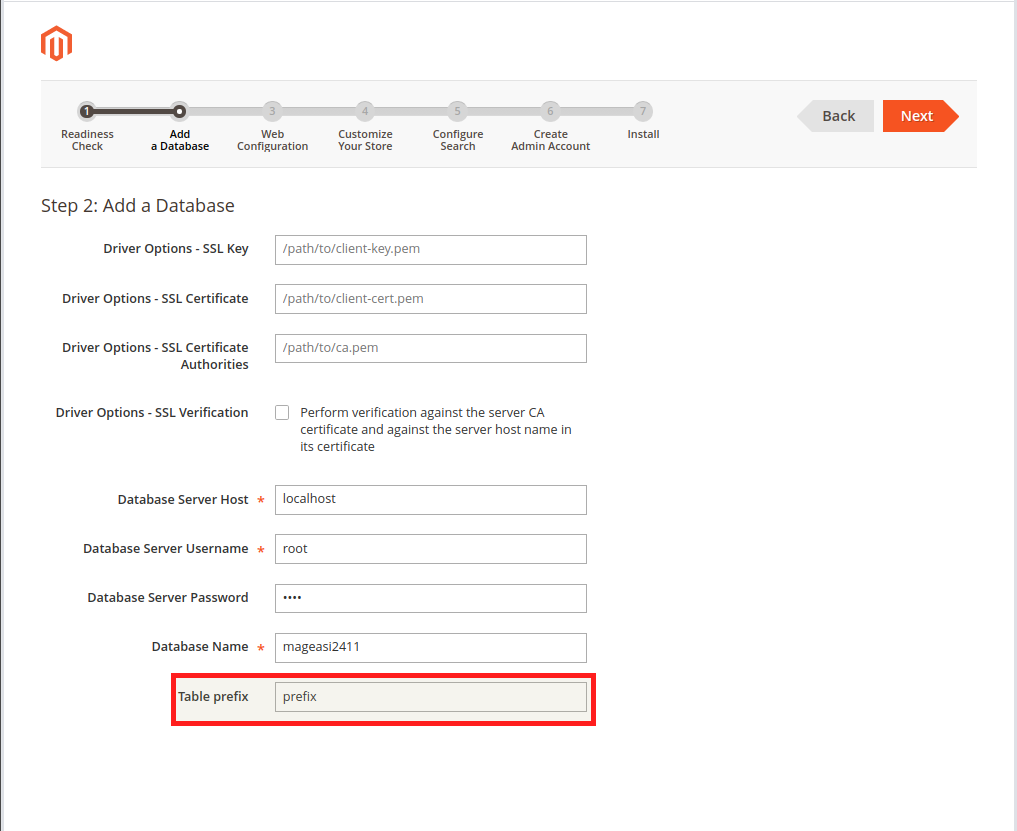This screenshot has width=1017, height=831.
Task: Click the SSL Certificate path field
Action: 430,299
